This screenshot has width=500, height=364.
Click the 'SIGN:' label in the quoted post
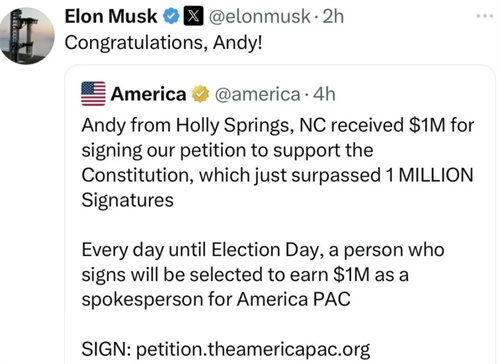(106, 349)
